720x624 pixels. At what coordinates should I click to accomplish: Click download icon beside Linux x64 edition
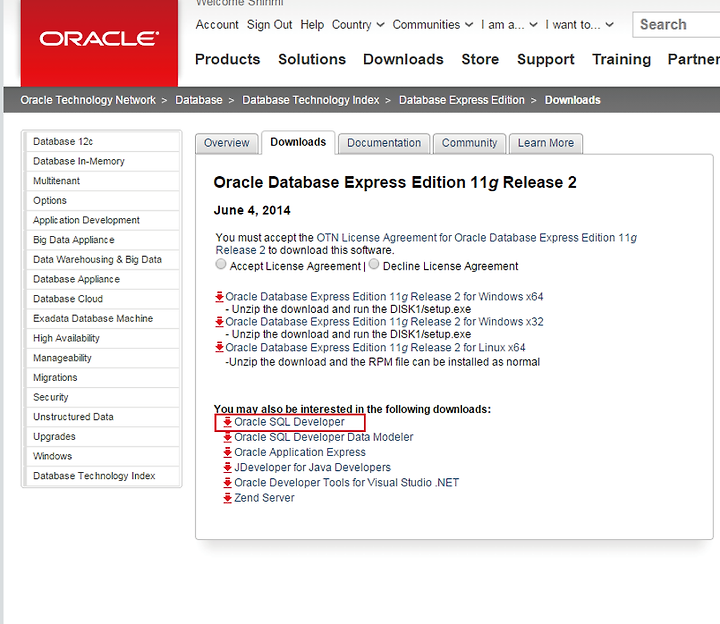point(219,348)
